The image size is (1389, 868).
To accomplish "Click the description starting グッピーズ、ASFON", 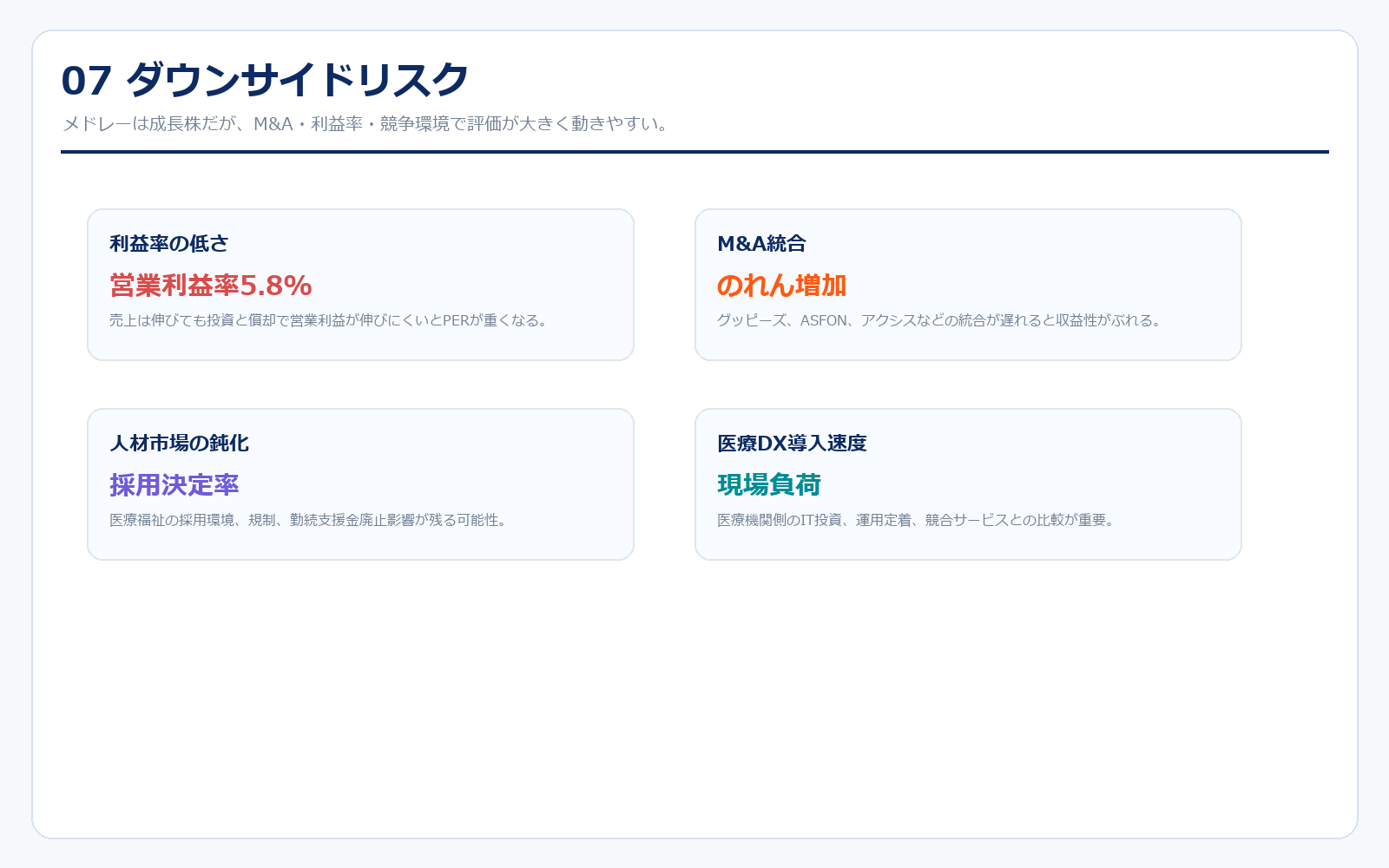I will pos(941,320).
